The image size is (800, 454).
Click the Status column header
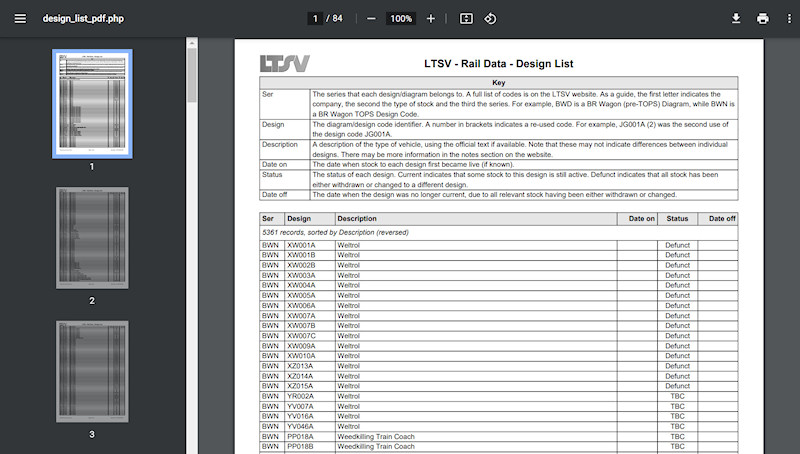click(x=677, y=218)
